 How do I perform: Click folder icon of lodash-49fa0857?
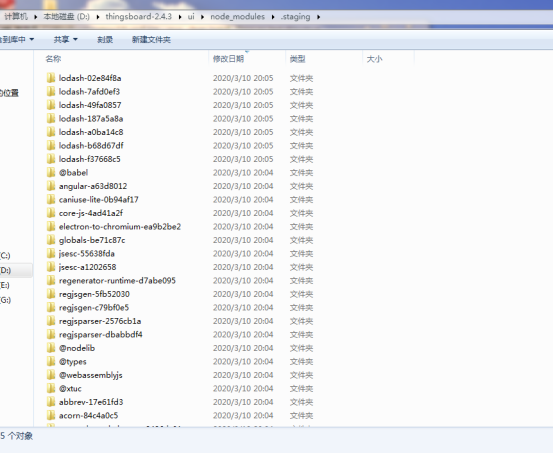pos(51,105)
